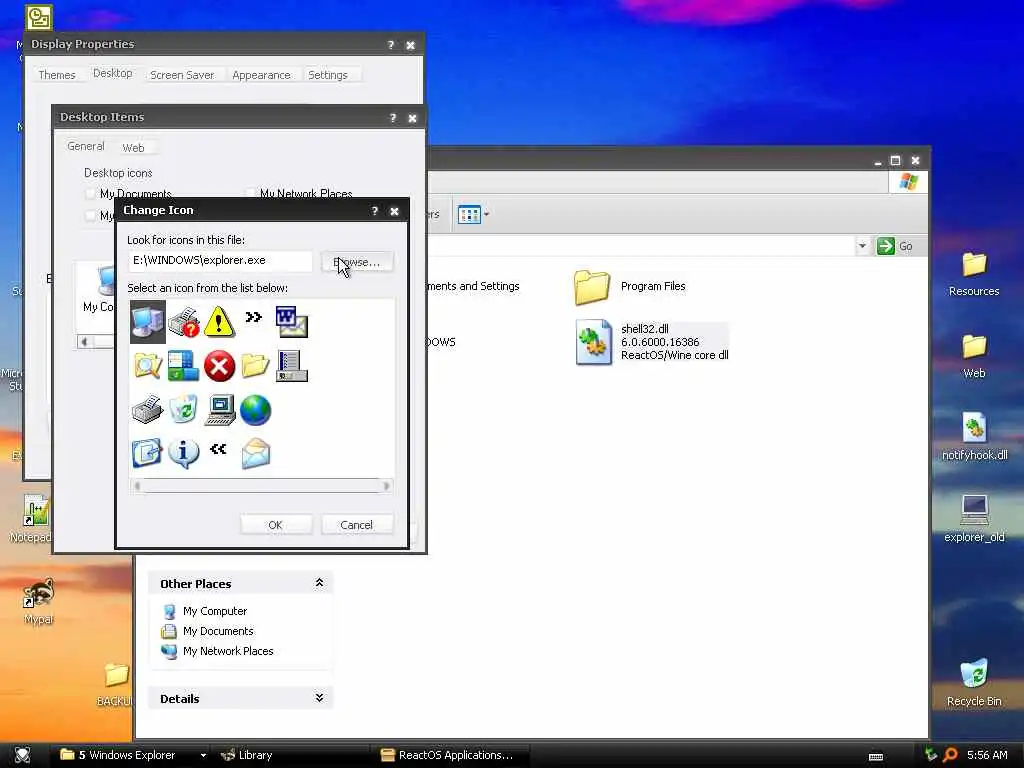Viewport: 1024px width, 768px height.
Task: Open the Views dropdown in Explorer toolbar
Action: (x=487, y=214)
